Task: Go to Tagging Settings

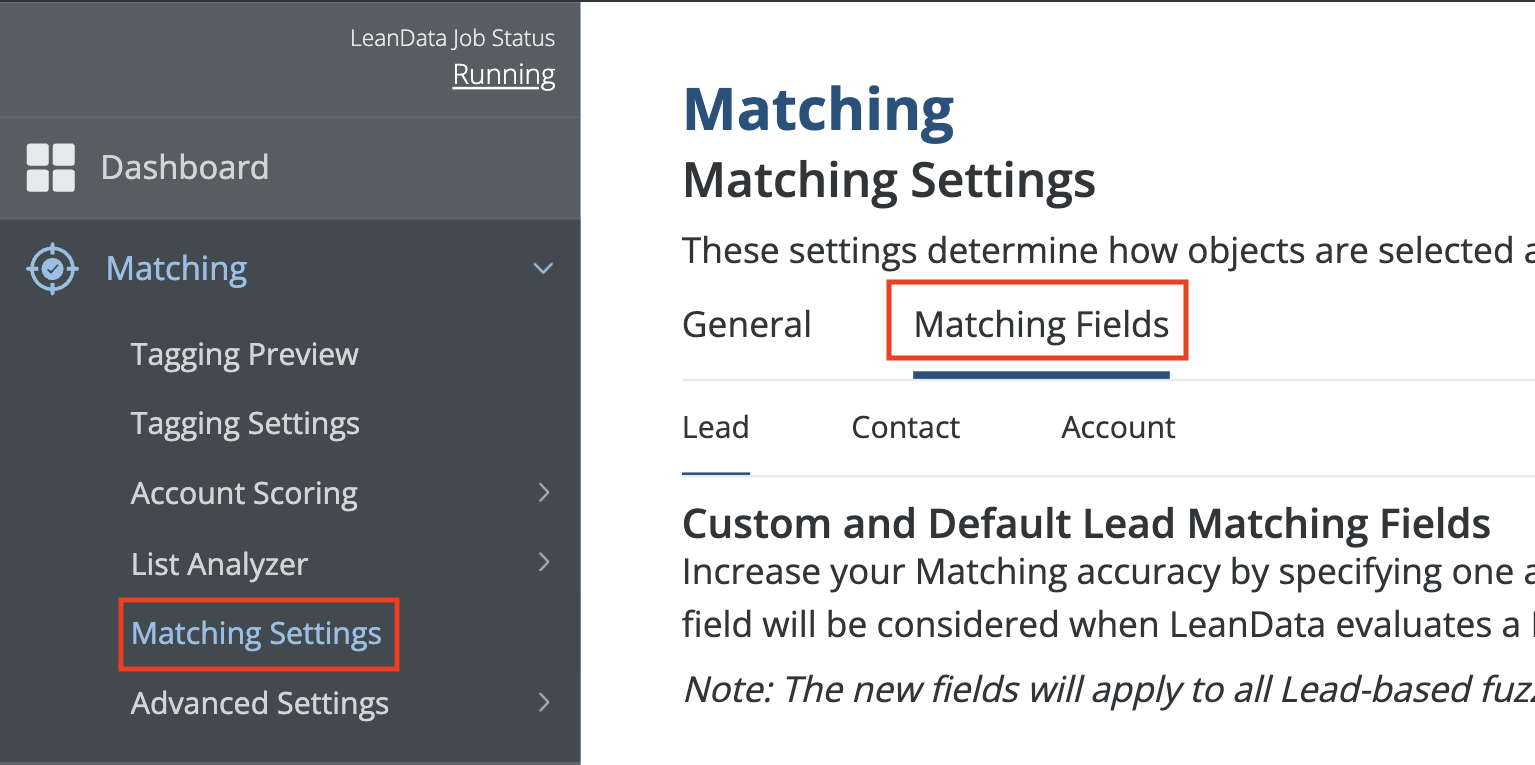Action: pos(245,423)
